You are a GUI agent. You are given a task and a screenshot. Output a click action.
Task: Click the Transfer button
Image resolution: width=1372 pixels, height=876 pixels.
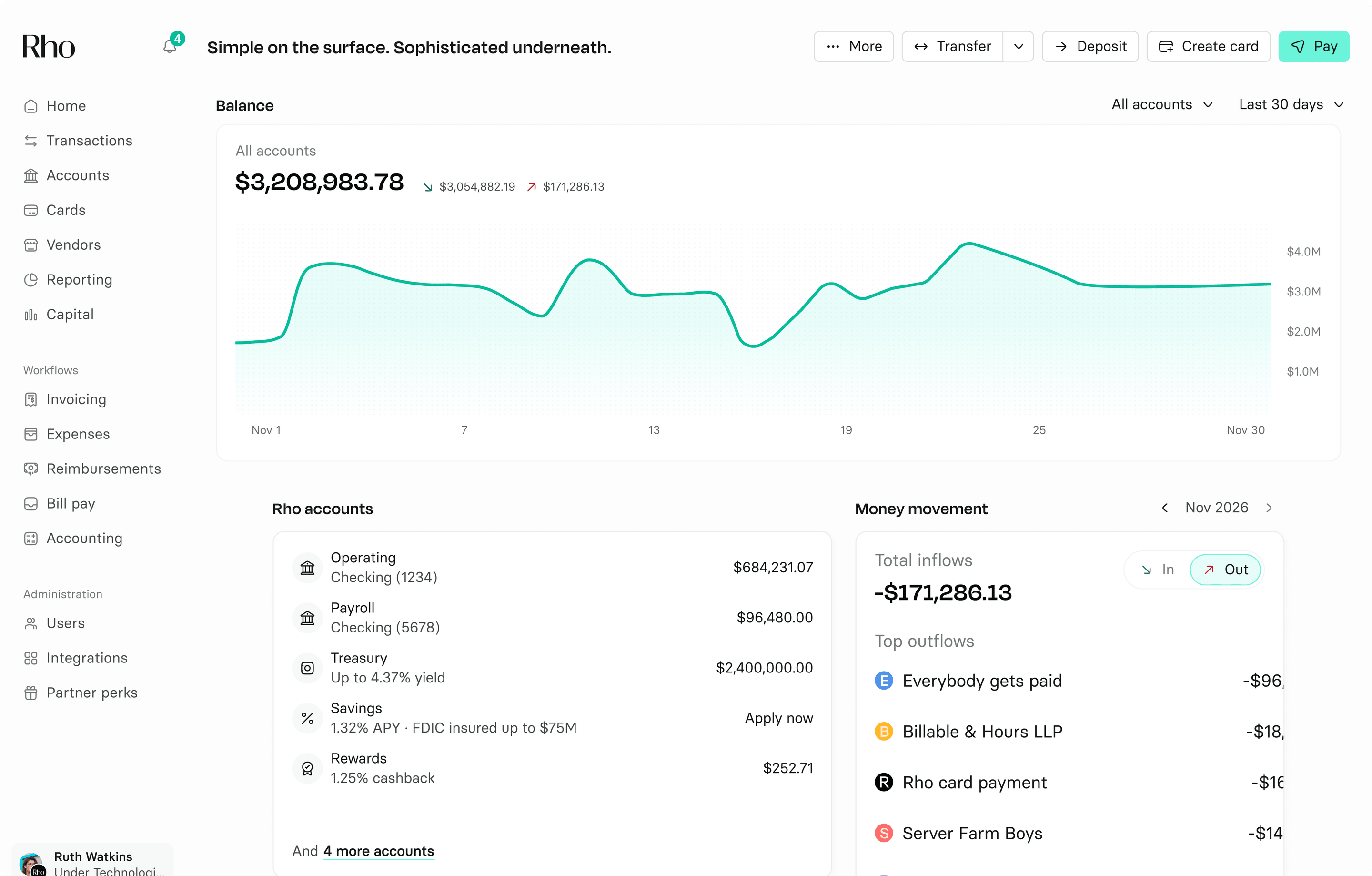(x=953, y=47)
